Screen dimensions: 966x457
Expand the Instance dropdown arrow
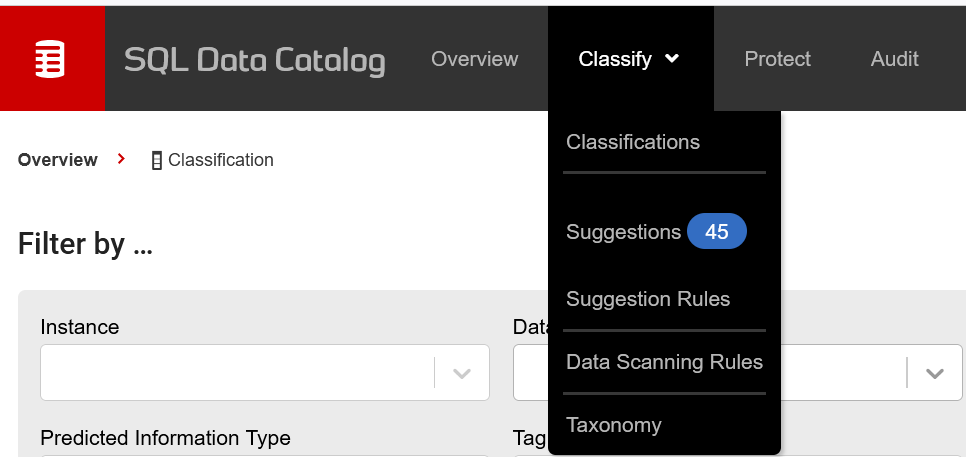(x=462, y=373)
